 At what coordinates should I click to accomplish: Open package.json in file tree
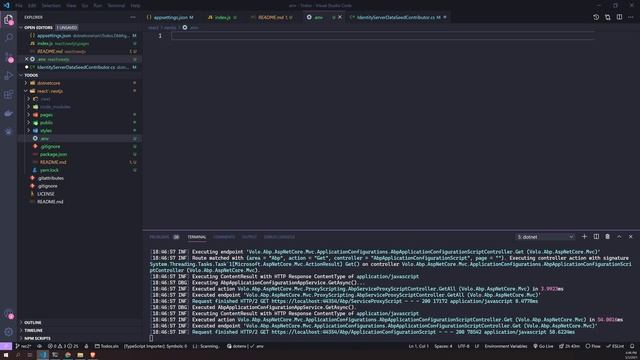point(53,154)
